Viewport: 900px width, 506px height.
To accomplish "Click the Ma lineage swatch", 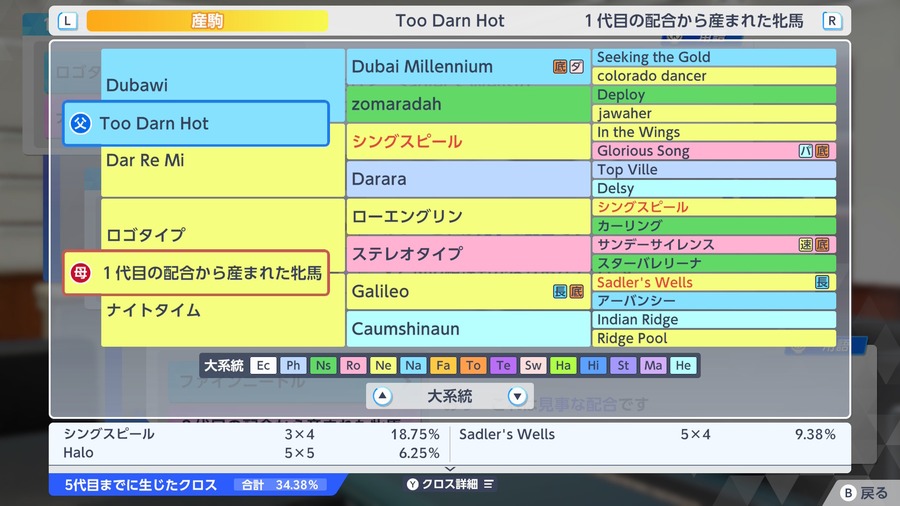I will tap(653, 365).
